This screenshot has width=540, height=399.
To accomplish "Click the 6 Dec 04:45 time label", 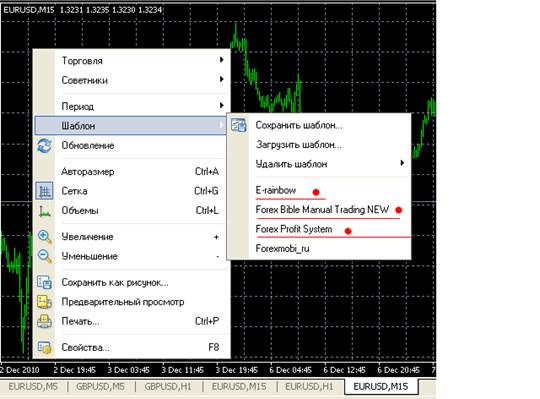I will coord(290,370).
